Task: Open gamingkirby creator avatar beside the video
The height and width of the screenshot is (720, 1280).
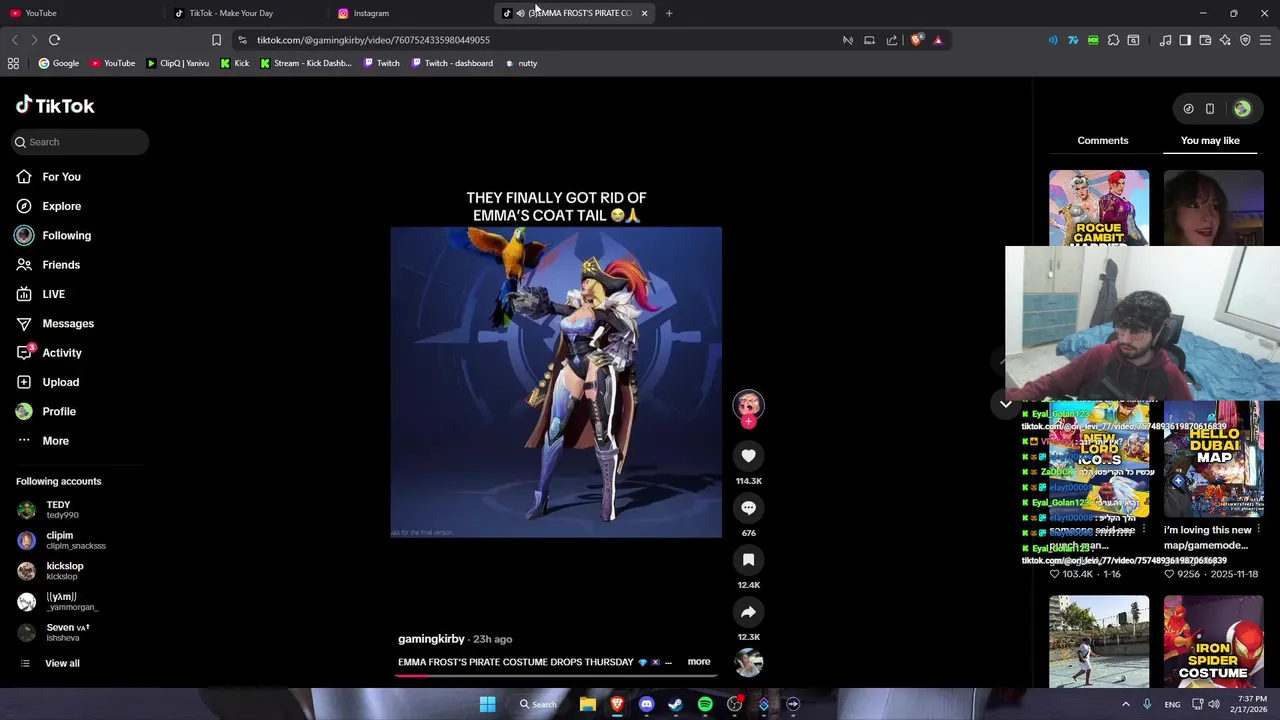Action: click(x=748, y=404)
